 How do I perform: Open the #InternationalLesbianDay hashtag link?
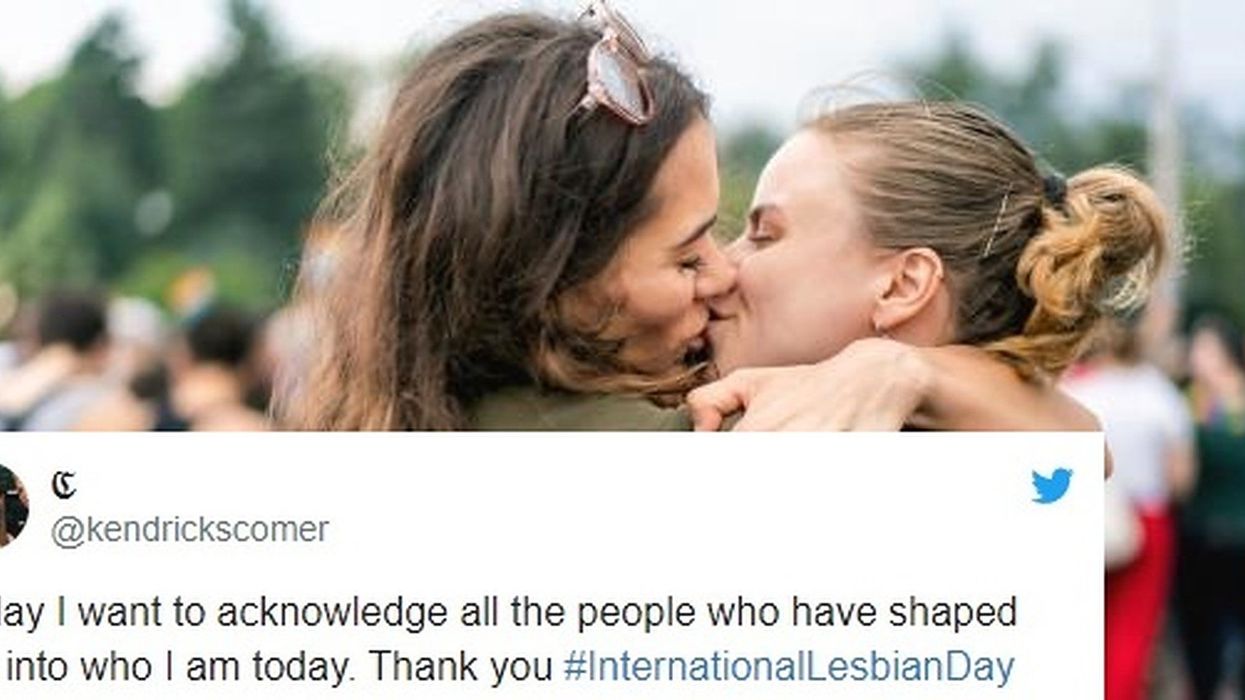(x=788, y=666)
